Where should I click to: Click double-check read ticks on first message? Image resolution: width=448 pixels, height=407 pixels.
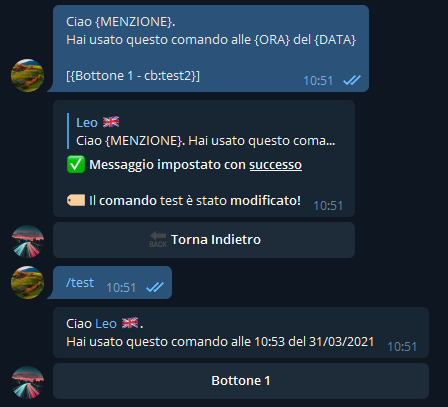352,80
